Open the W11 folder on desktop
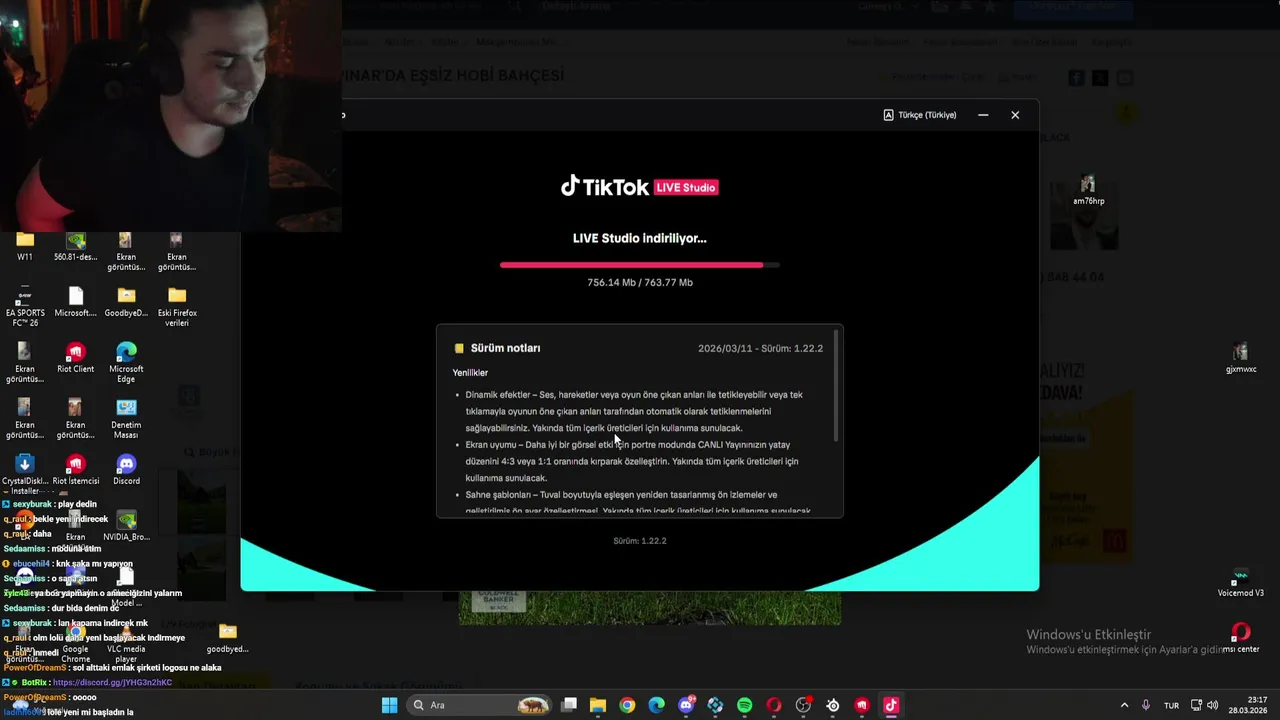 tap(25, 247)
